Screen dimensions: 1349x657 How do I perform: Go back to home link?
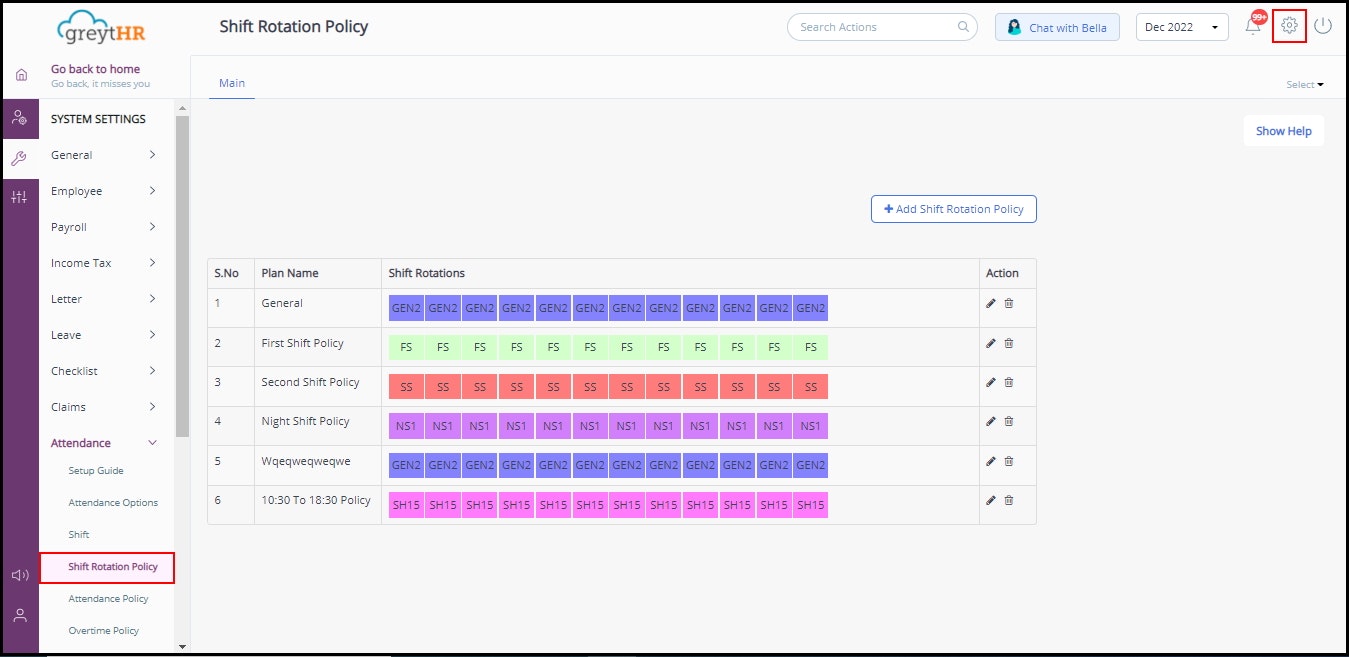96,69
